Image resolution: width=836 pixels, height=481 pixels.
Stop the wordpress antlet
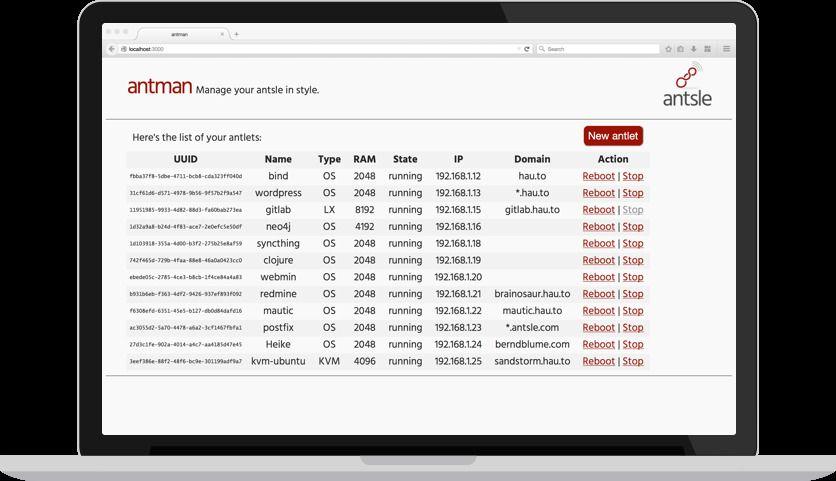pos(633,193)
